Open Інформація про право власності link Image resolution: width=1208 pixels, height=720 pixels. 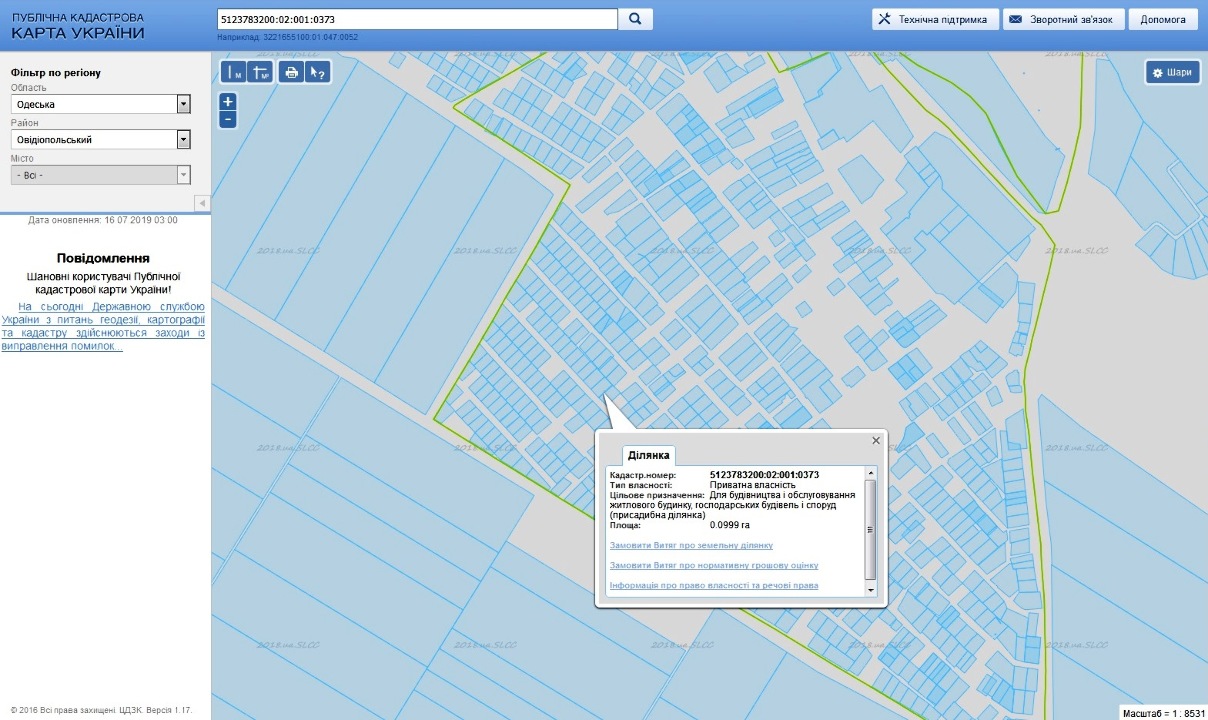714,585
